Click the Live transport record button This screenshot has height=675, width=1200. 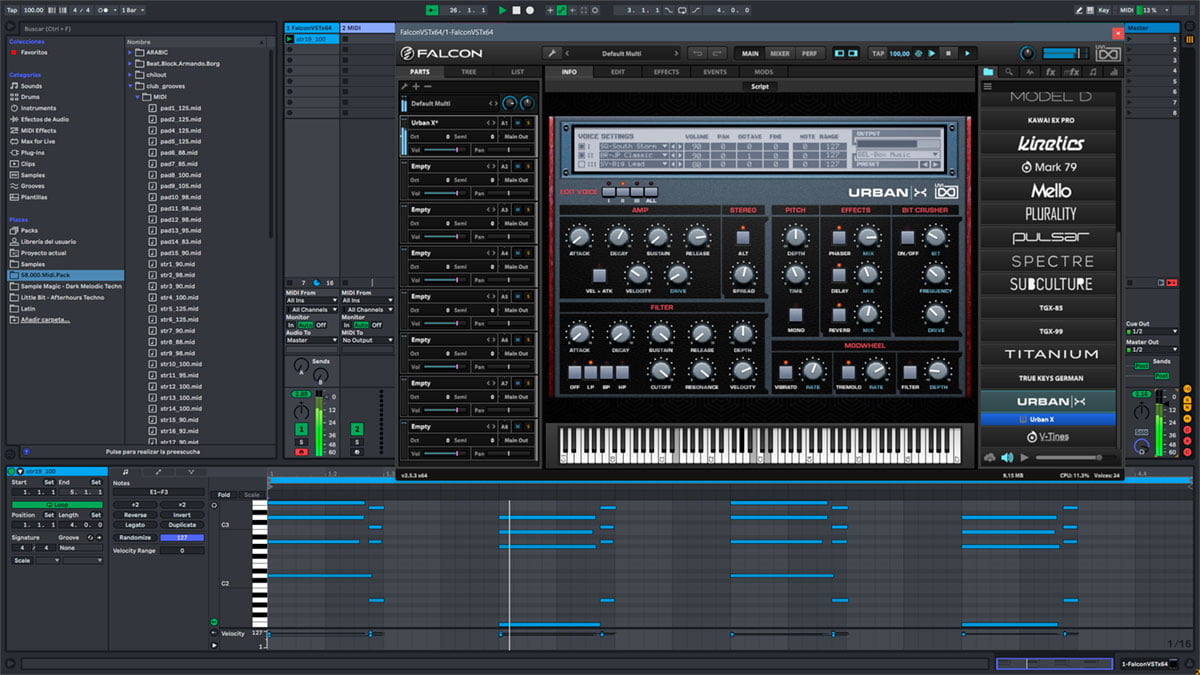[529, 10]
